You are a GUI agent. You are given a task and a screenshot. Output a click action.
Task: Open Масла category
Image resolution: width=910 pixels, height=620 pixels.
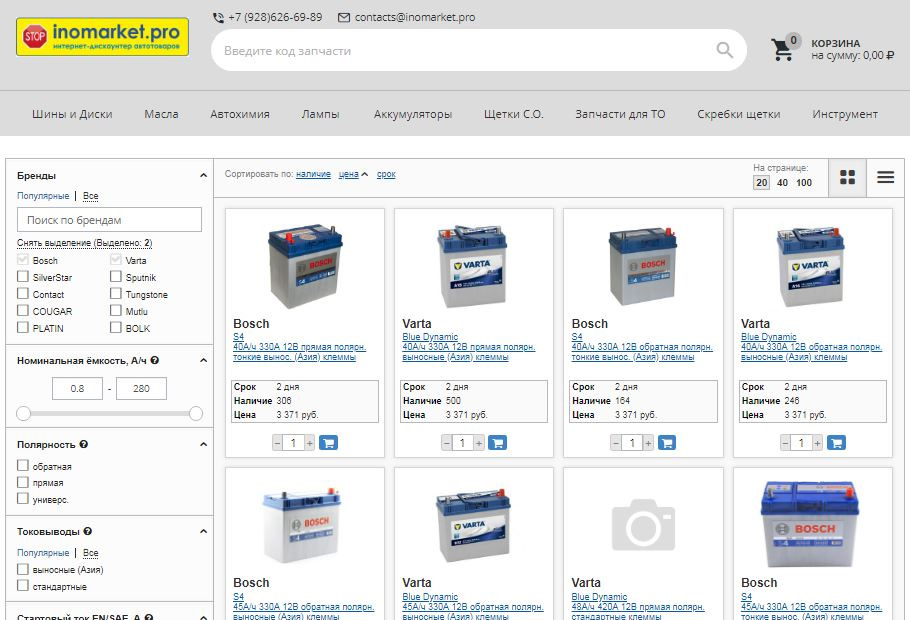(161, 114)
